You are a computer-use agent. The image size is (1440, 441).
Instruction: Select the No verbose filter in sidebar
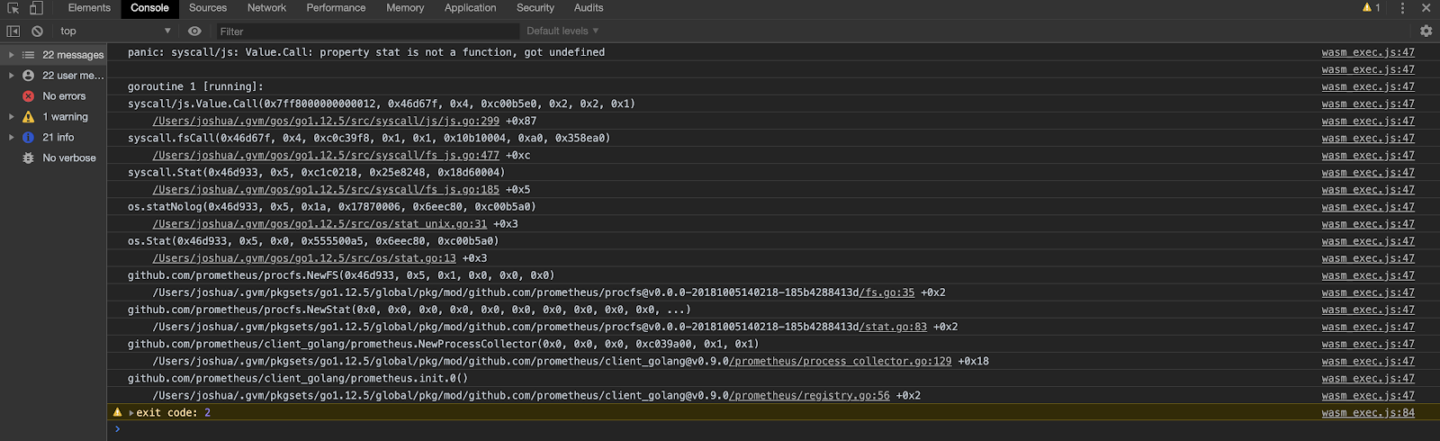click(68, 158)
